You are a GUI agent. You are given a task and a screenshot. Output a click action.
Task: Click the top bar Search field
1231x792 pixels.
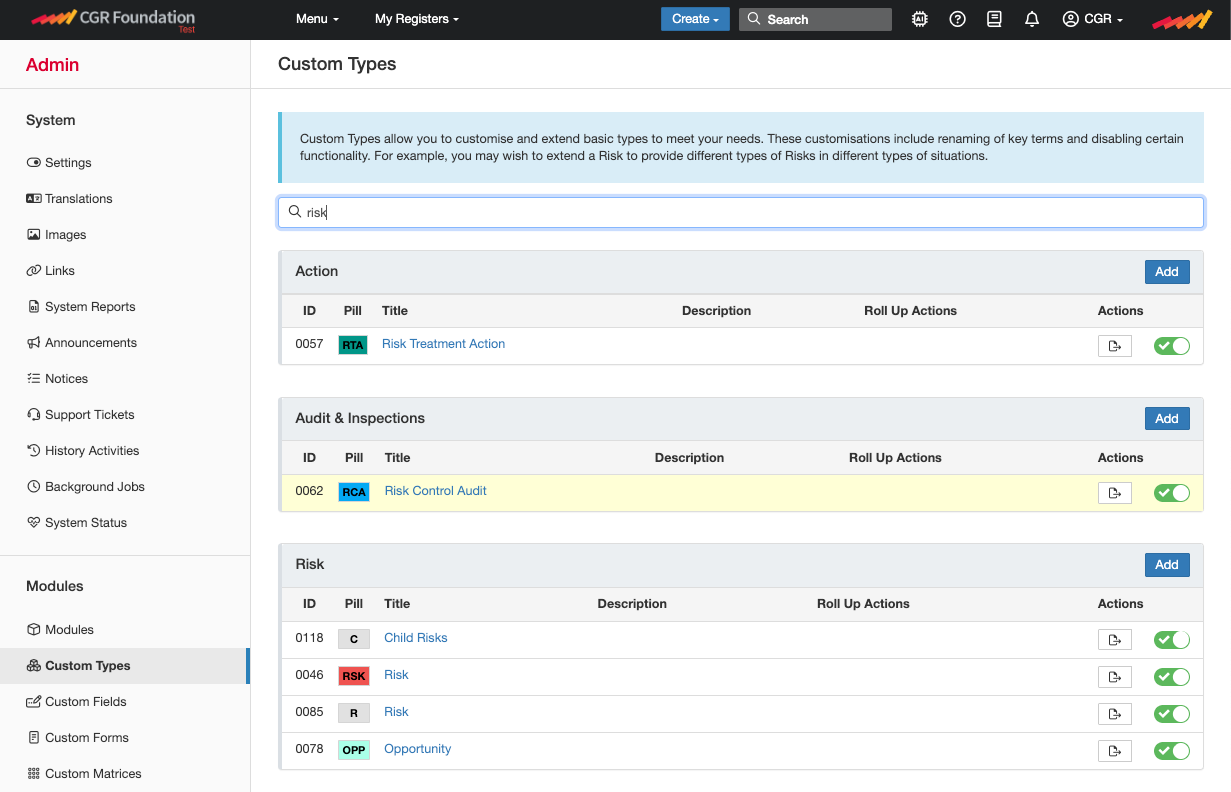point(815,19)
